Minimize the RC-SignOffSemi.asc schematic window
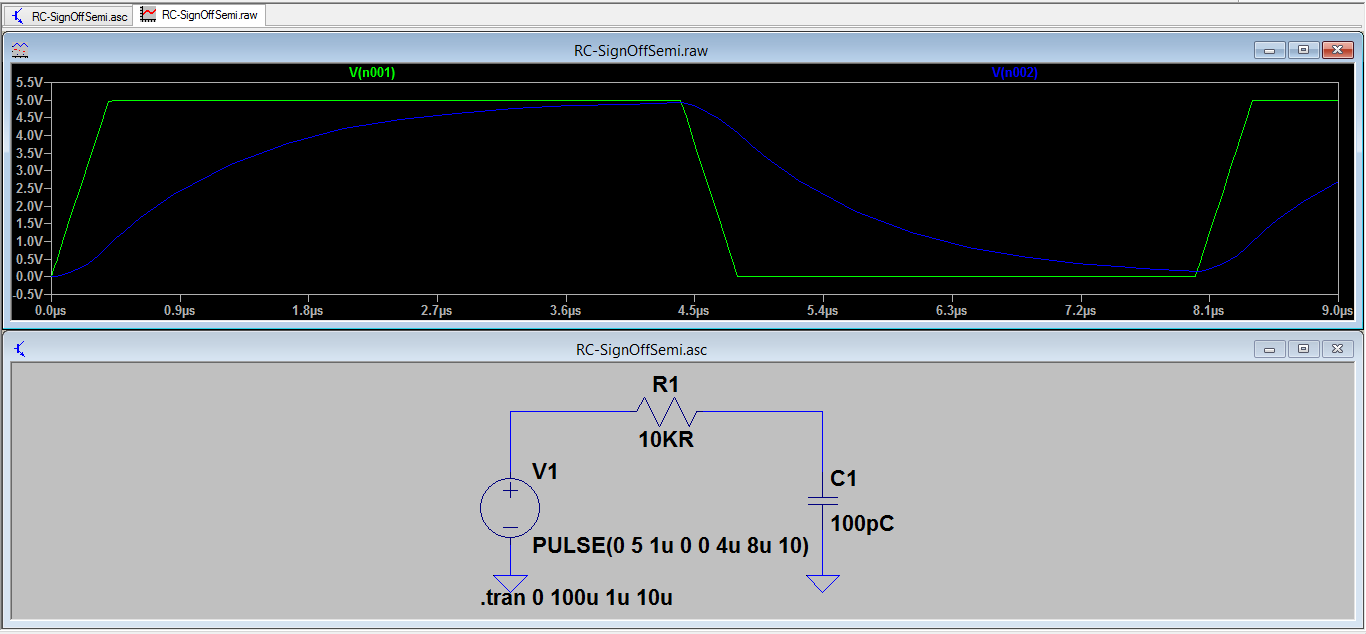Screen dimensions: 1366x634 (1270, 349)
